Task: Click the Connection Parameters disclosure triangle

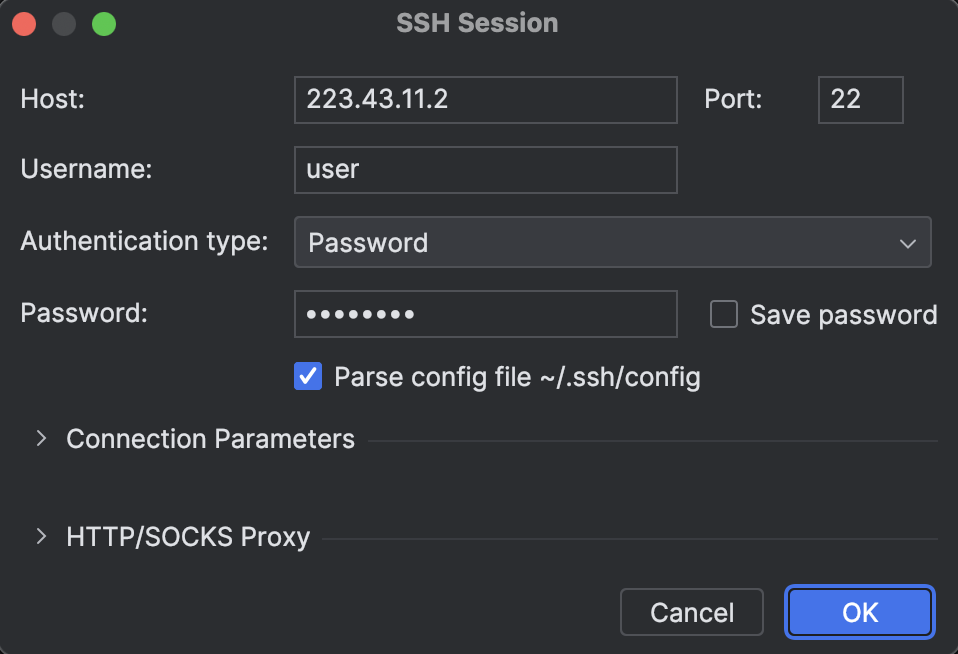Action: point(40,438)
